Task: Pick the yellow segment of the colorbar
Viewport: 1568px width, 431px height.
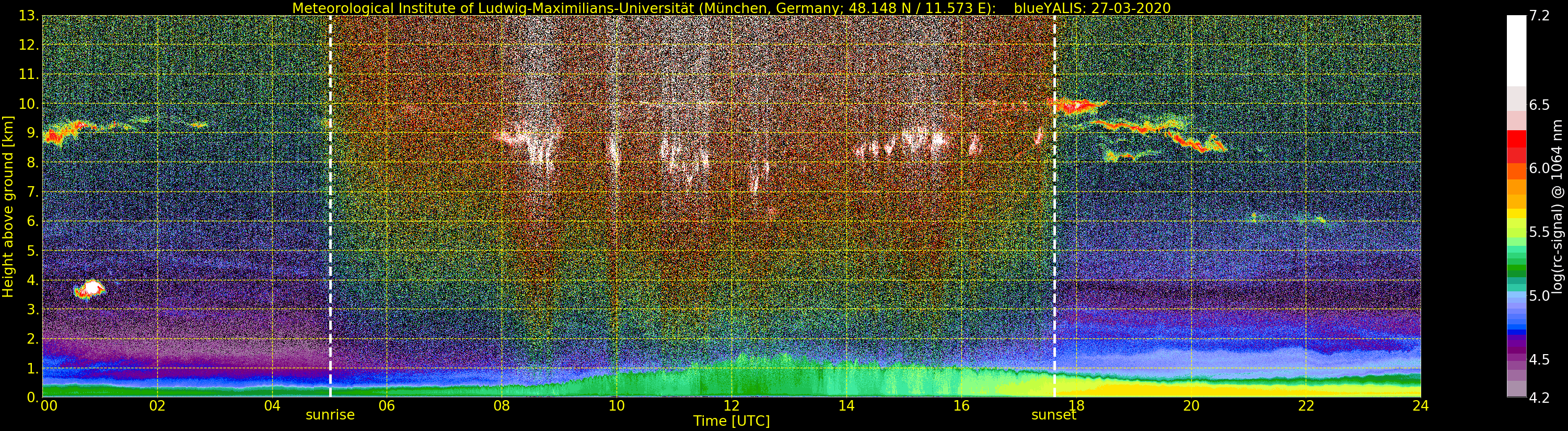Action: pyautogui.click(x=1516, y=213)
